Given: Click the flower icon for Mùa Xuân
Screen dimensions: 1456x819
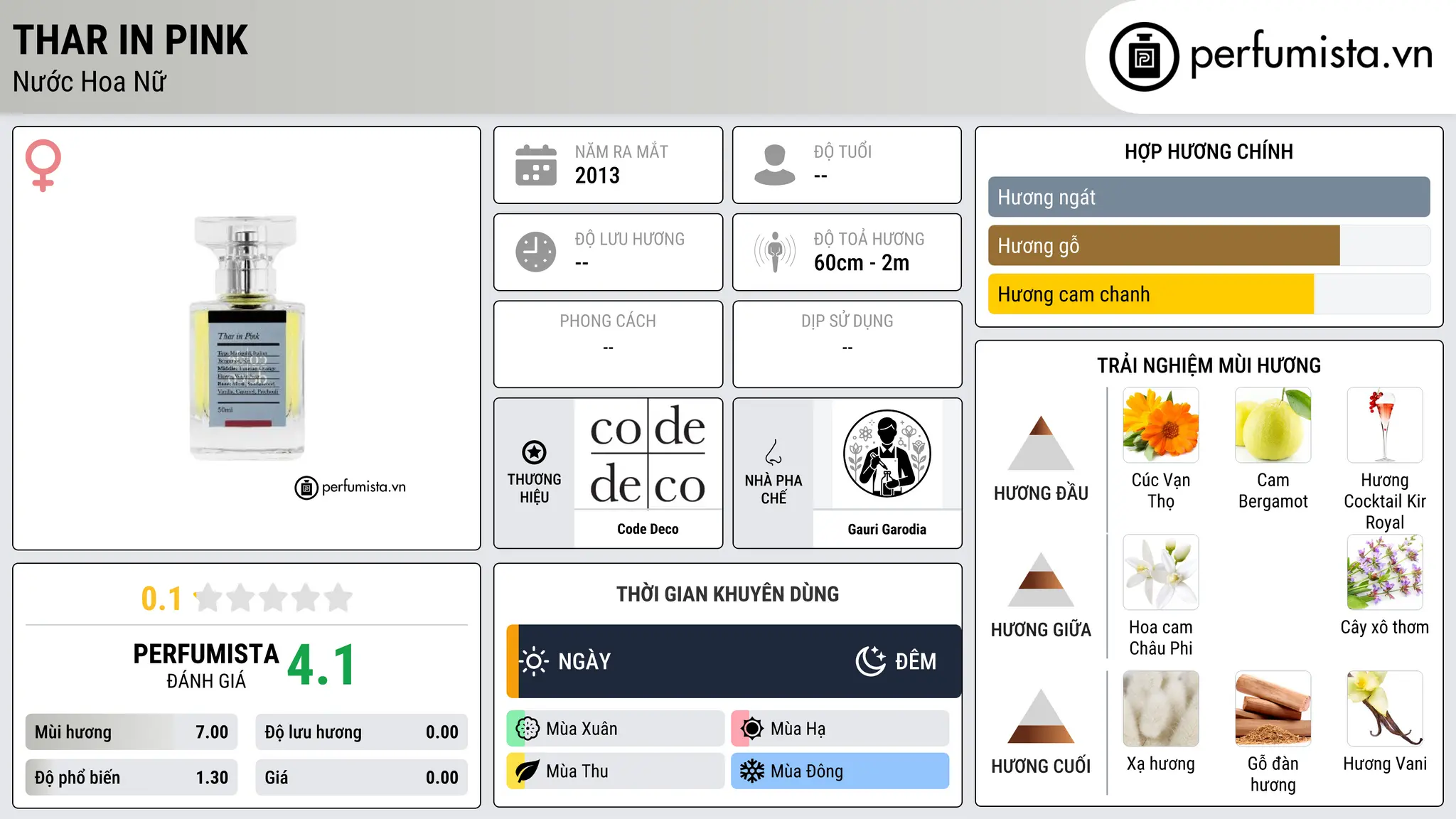Looking at the screenshot, I should [528, 729].
